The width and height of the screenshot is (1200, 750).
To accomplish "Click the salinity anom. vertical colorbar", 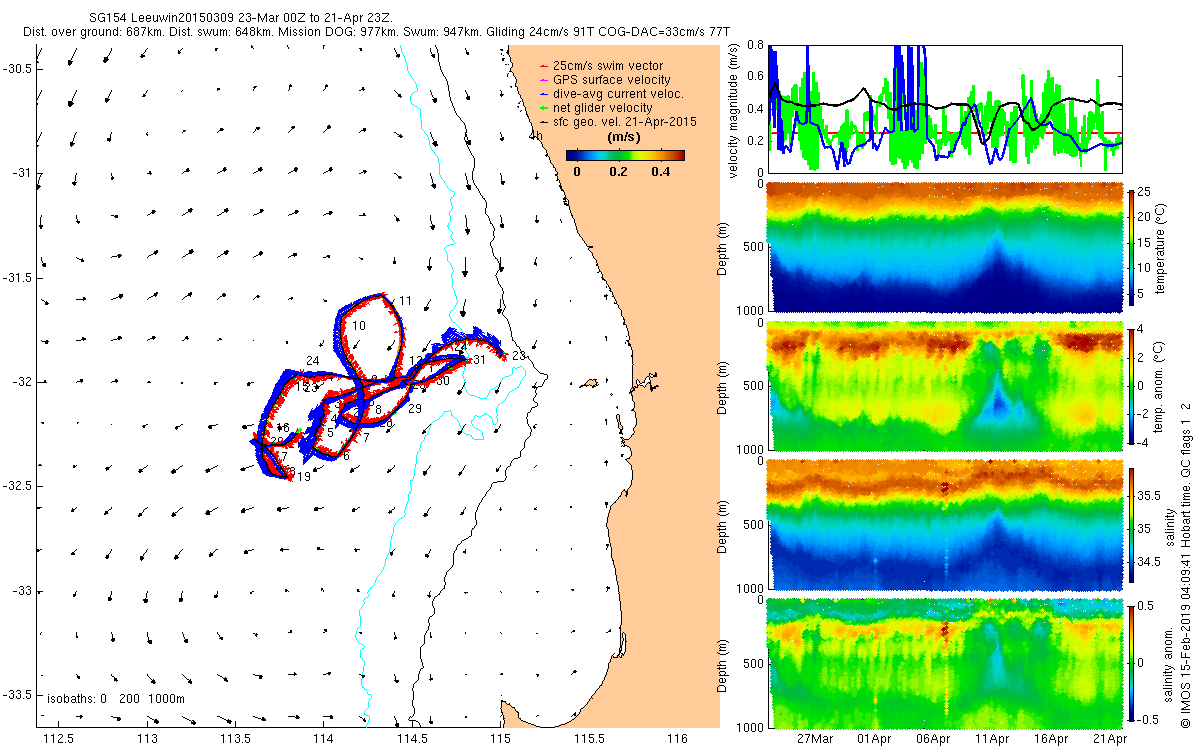I will point(1131,663).
